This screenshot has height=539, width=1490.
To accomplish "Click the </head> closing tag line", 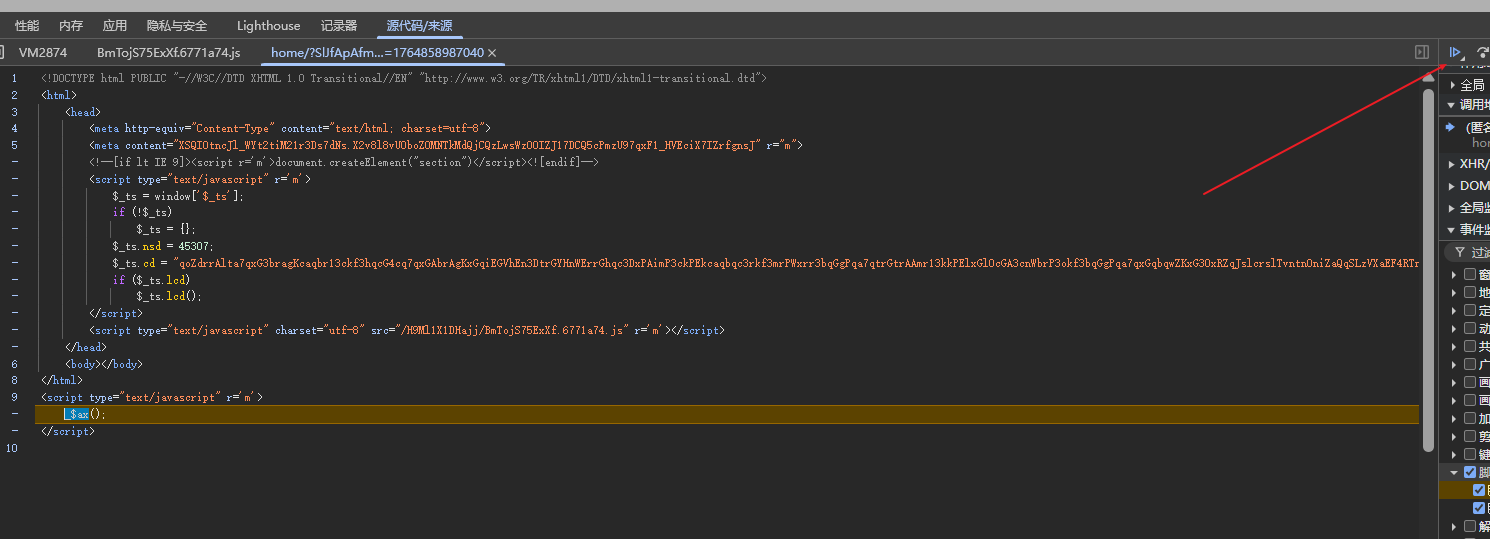I will tap(86, 347).
